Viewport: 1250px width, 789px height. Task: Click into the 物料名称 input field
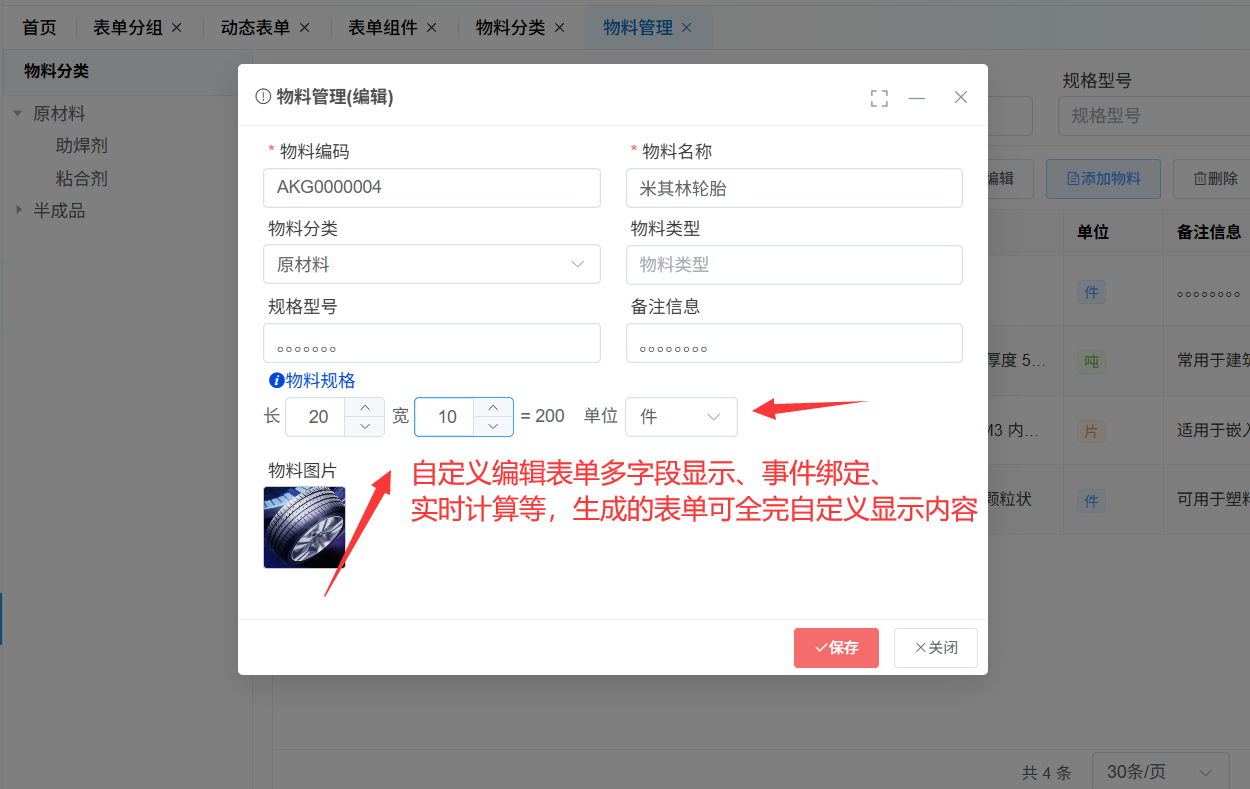(794, 187)
